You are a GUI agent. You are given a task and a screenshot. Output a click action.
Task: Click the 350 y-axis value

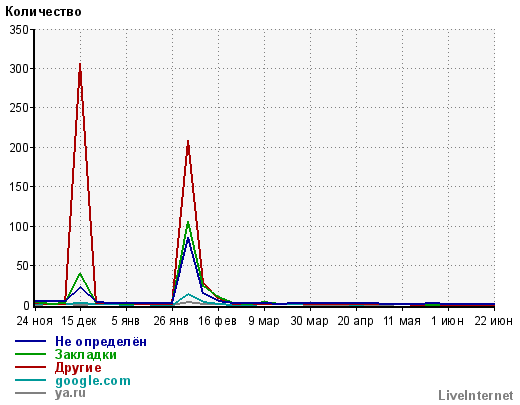coord(19,30)
